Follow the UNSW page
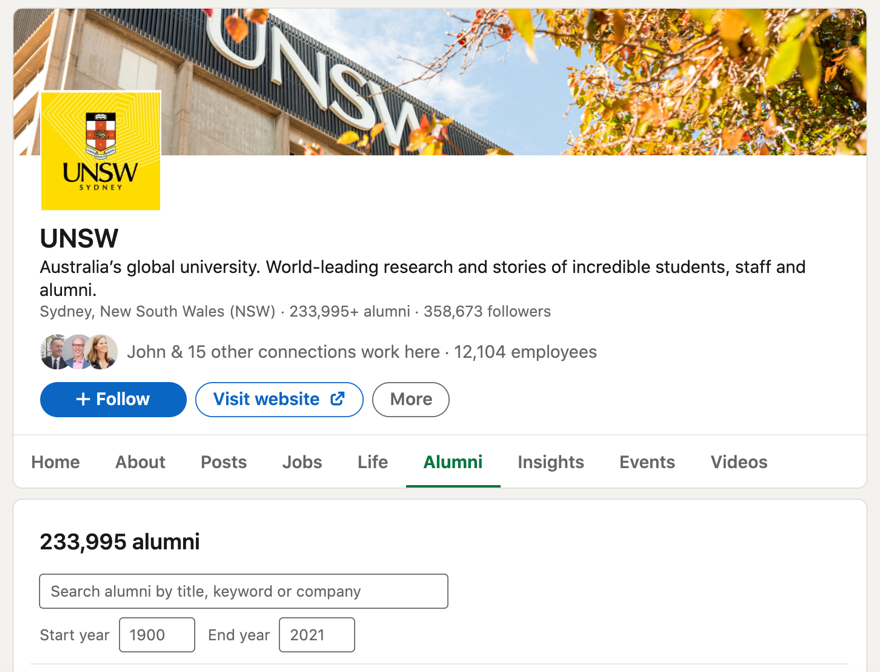The height and width of the screenshot is (672, 880). [113, 400]
